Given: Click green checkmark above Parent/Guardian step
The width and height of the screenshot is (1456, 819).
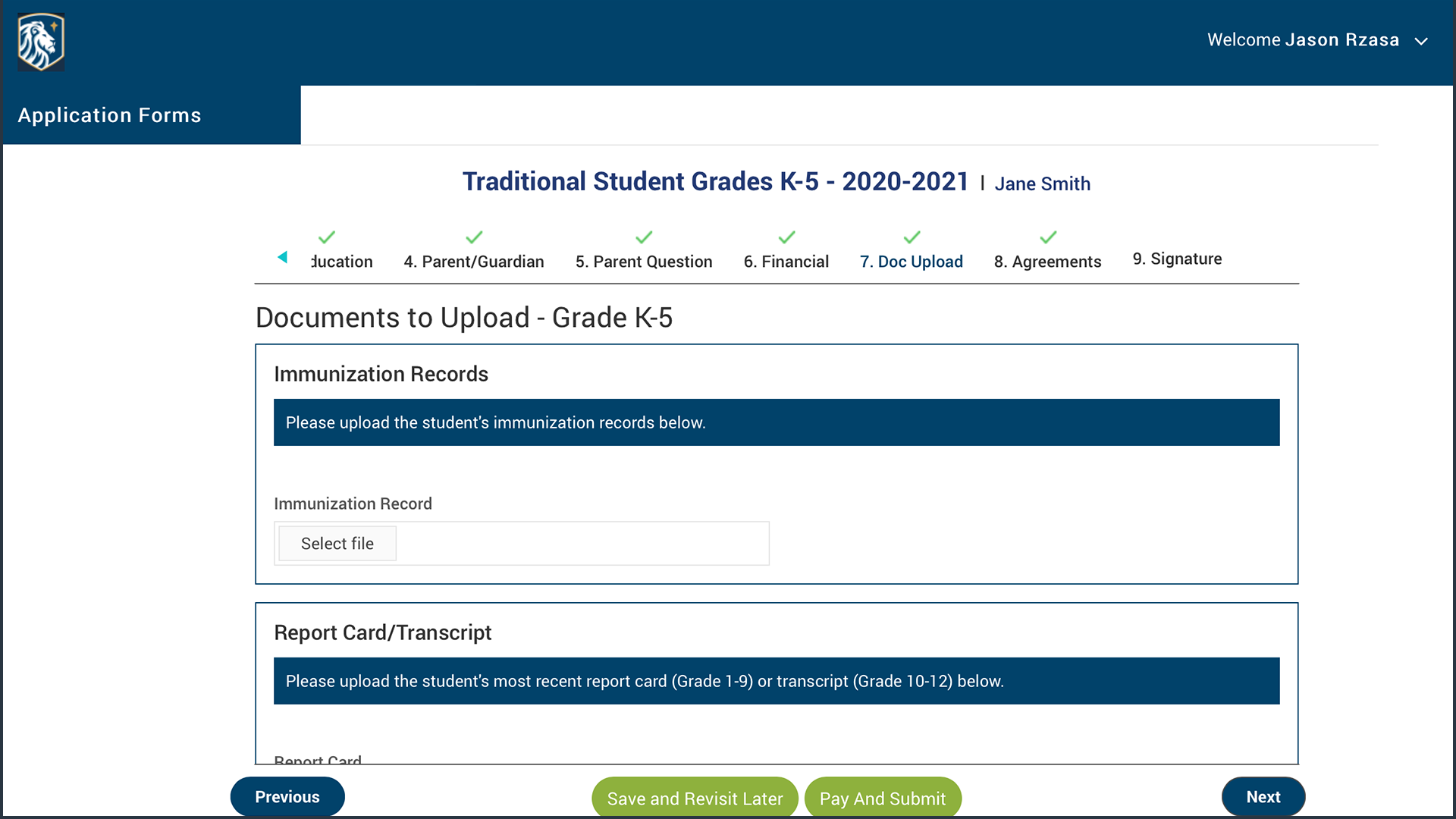Looking at the screenshot, I should 474,237.
